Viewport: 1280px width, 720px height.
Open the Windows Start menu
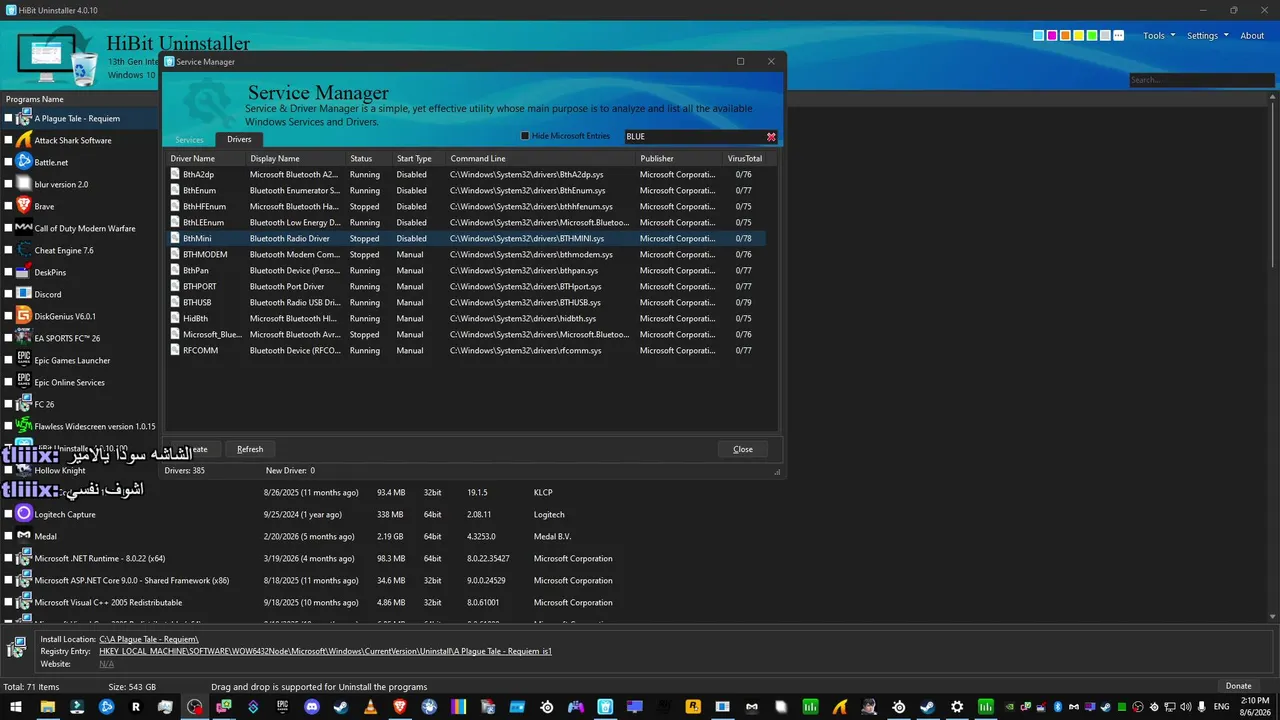[16, 707]
